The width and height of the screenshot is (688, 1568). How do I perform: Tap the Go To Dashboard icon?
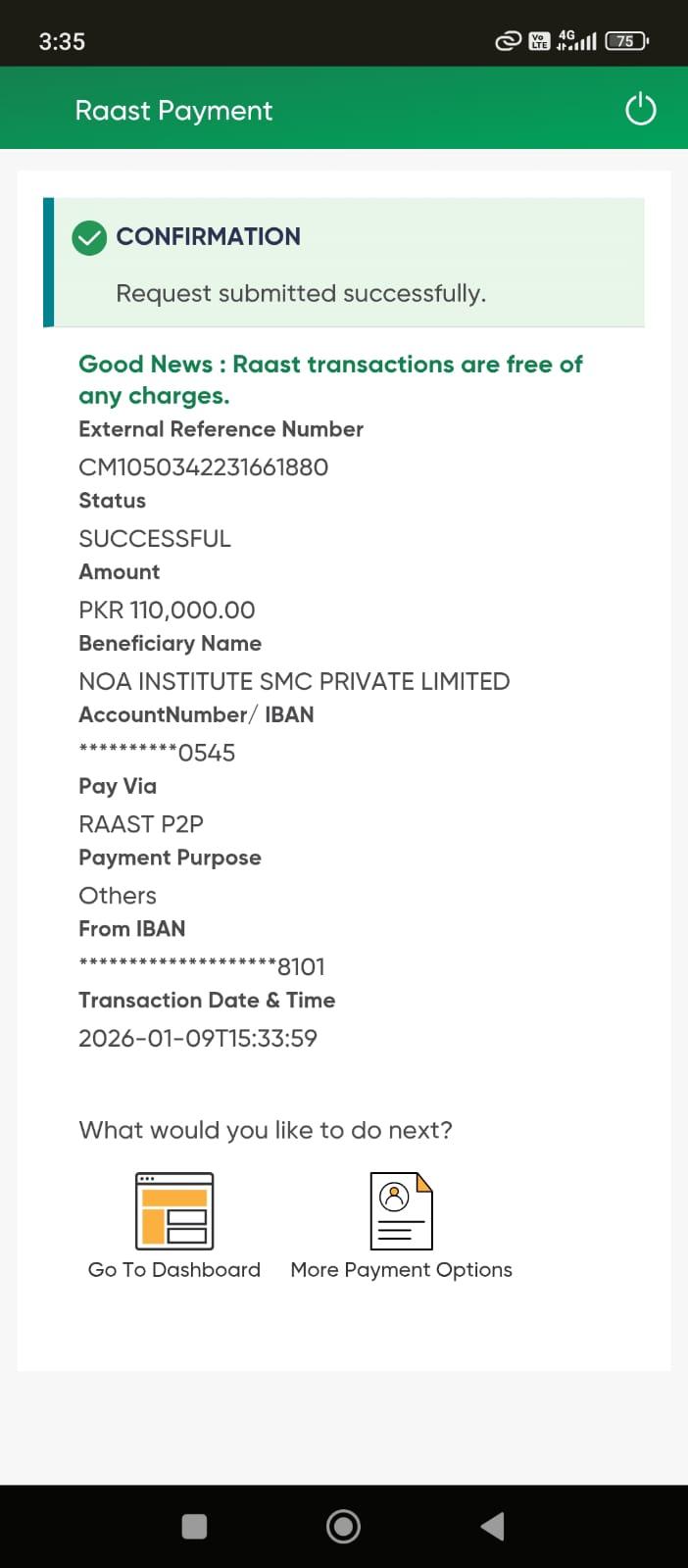[174, 1210]
